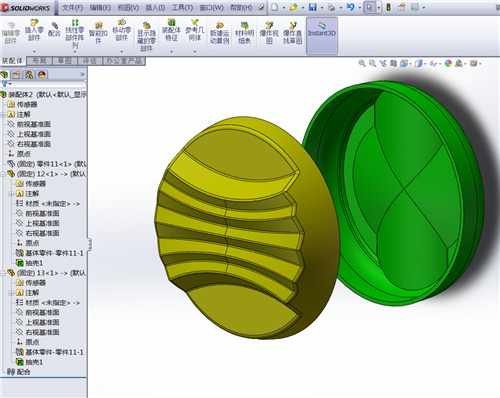500x398 pixels.
Task: Open the 线性零部件阵列 linear pattern tool
Action: (x=75, y=33)
